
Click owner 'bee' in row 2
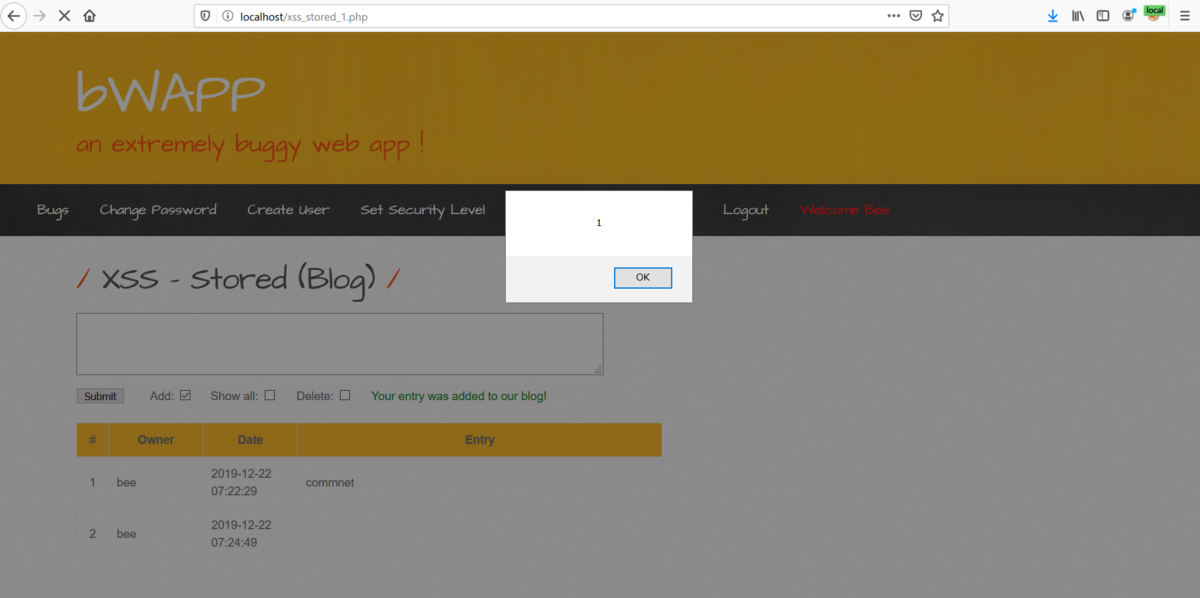pos(156,534)
